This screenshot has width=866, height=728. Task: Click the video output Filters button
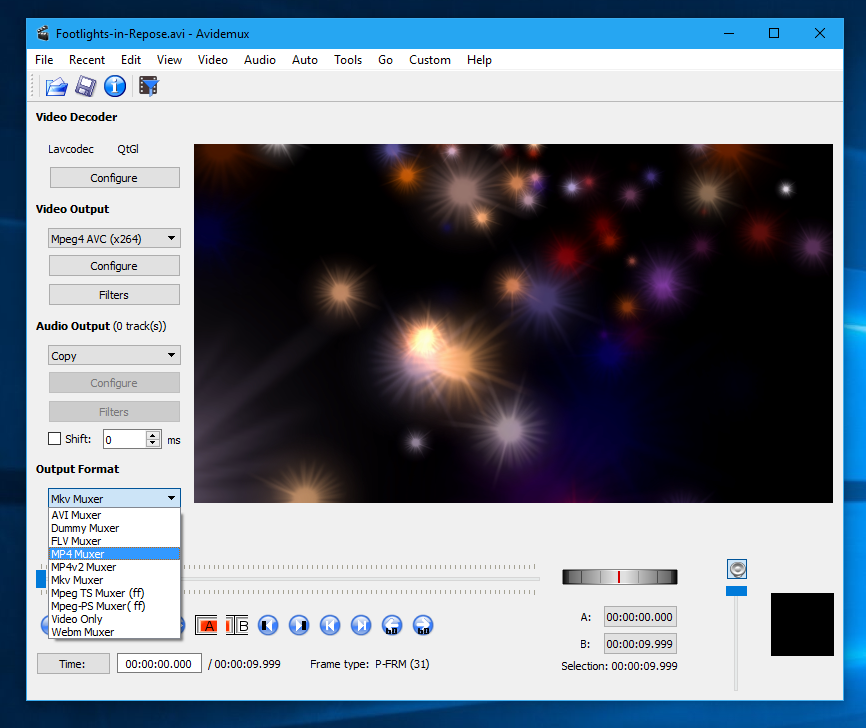coord(114,295)
